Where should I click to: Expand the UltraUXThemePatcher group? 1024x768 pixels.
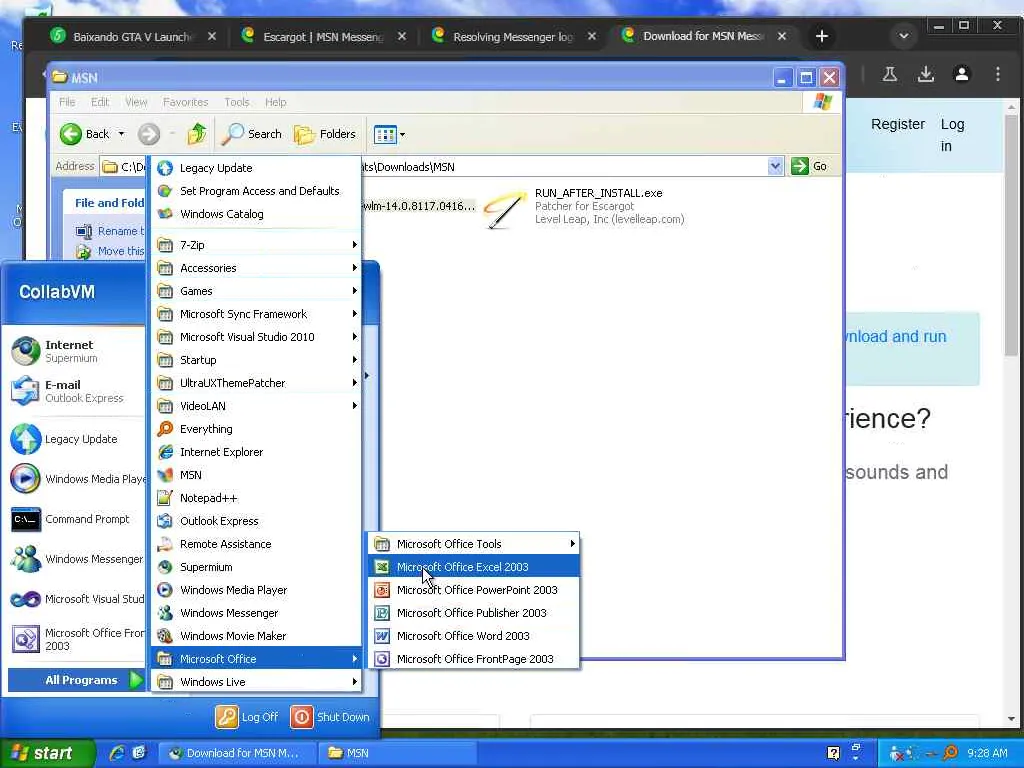tap(256, 383)
